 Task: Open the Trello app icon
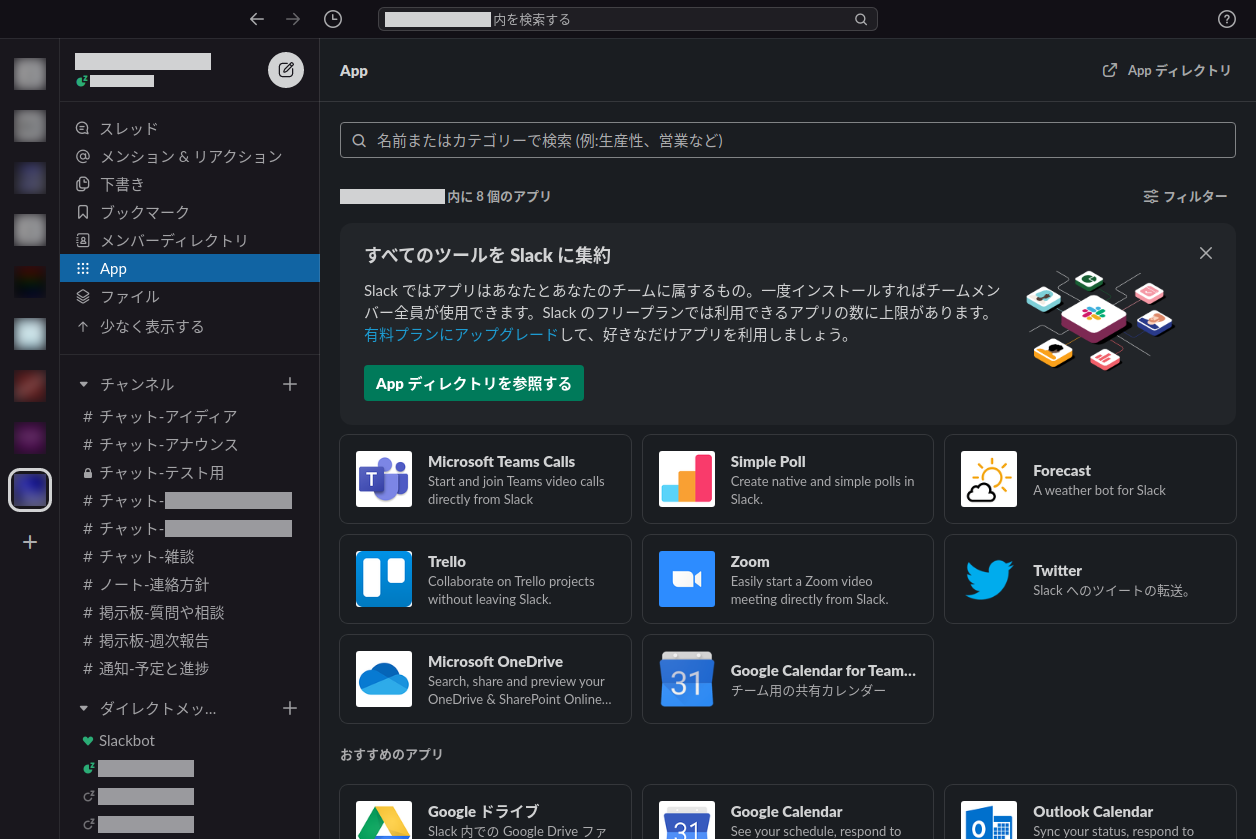coord(384,579)
